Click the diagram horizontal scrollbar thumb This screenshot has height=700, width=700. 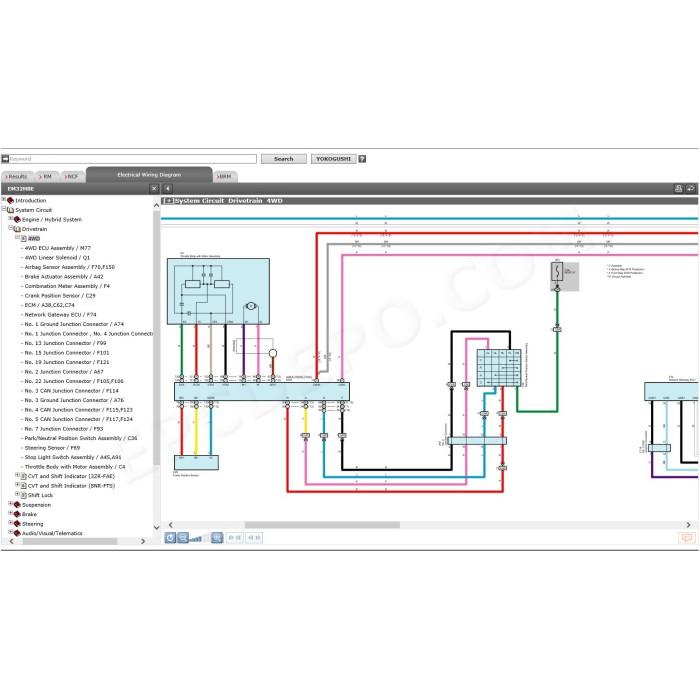pos(322,525)
